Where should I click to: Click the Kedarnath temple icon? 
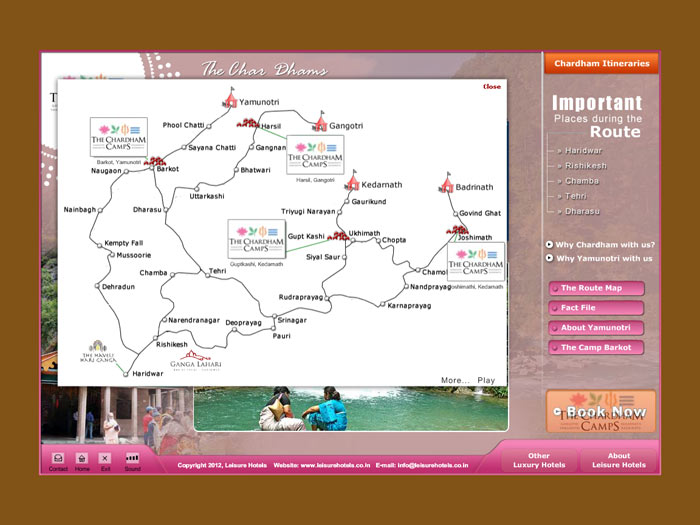tap(351, 181)
